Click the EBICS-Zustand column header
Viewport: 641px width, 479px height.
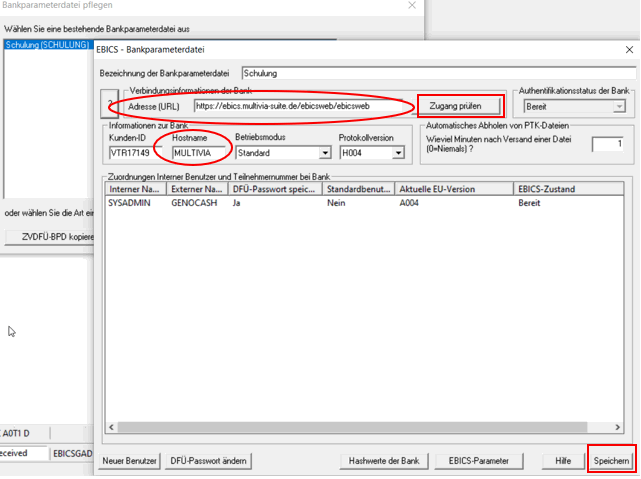(x=568, y=189)
